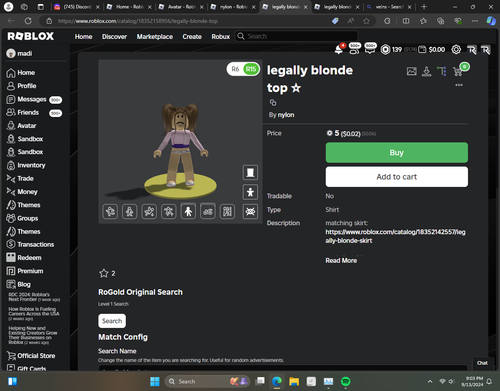Viewport: 500px width, 391px height.
Task: Click the image view icon beside title
Action: tap(412, 71)
